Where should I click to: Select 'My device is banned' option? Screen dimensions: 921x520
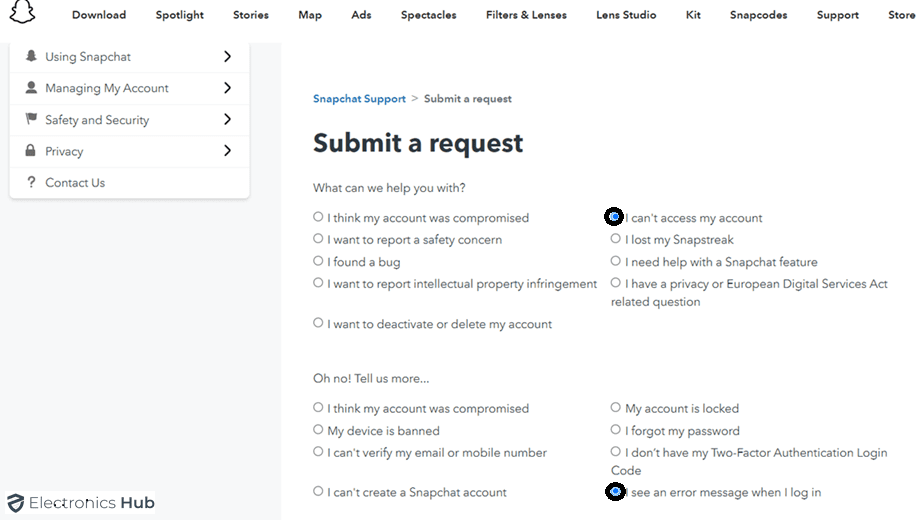pos(318,430)
